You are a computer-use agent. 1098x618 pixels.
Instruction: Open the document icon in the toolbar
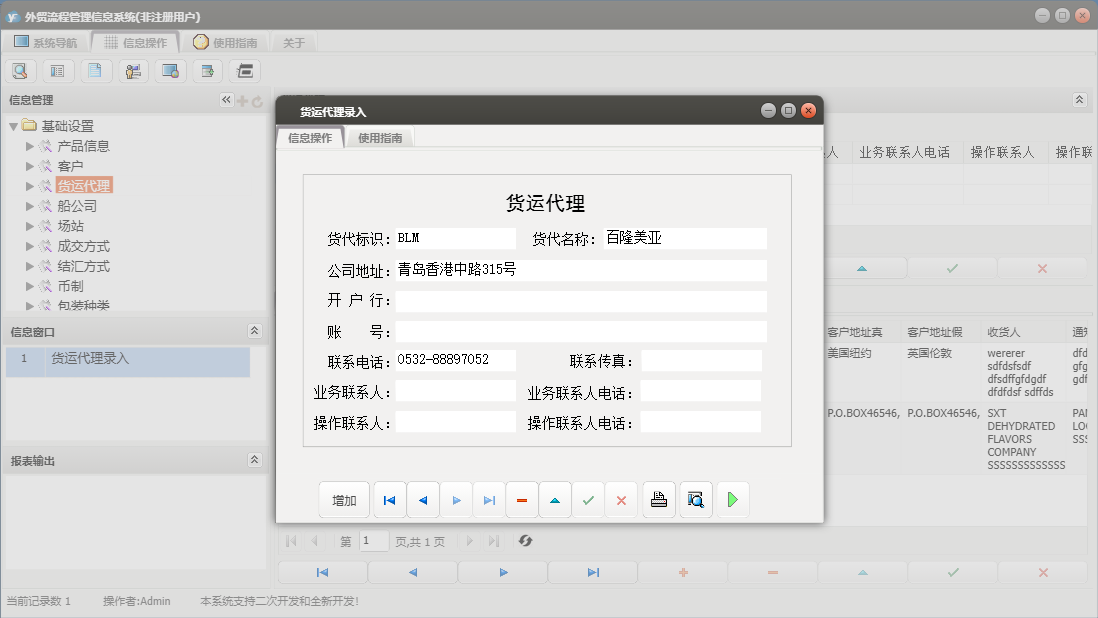(95, 71)
